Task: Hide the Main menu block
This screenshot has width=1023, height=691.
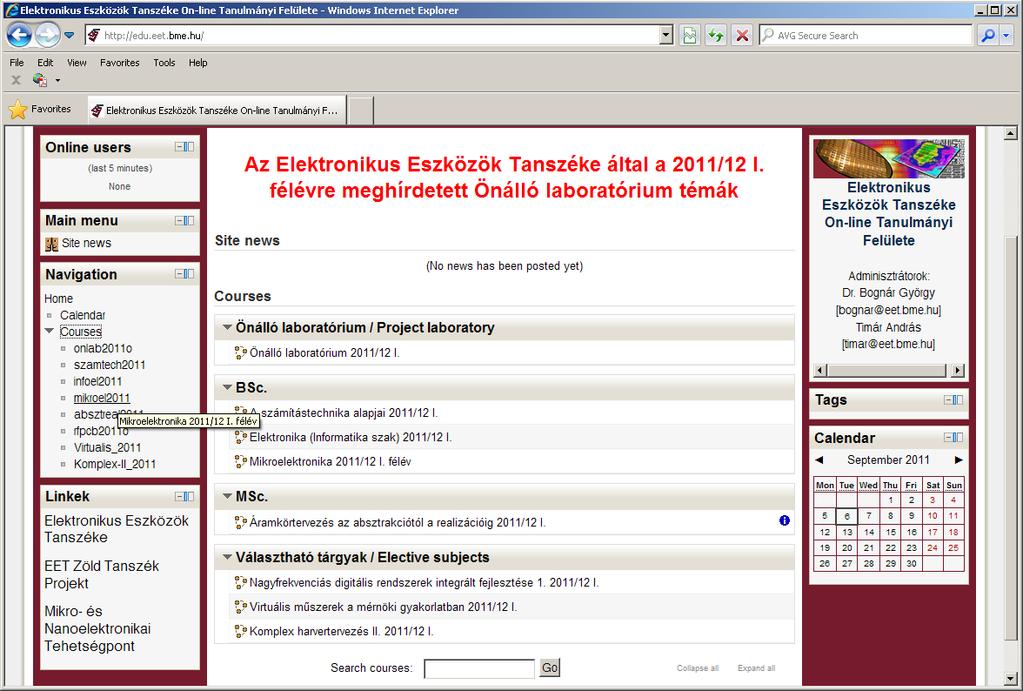Action: point(179,221)
